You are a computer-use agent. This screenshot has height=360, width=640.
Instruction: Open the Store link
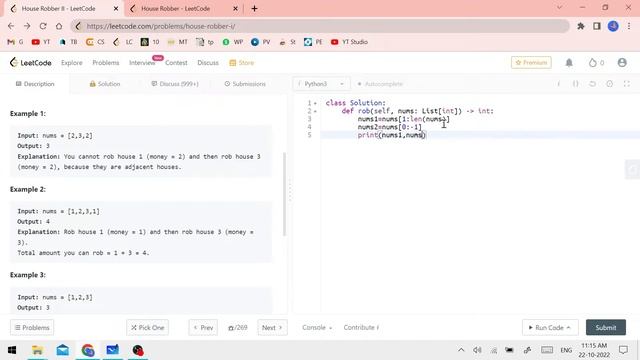(x=242, y=62)
